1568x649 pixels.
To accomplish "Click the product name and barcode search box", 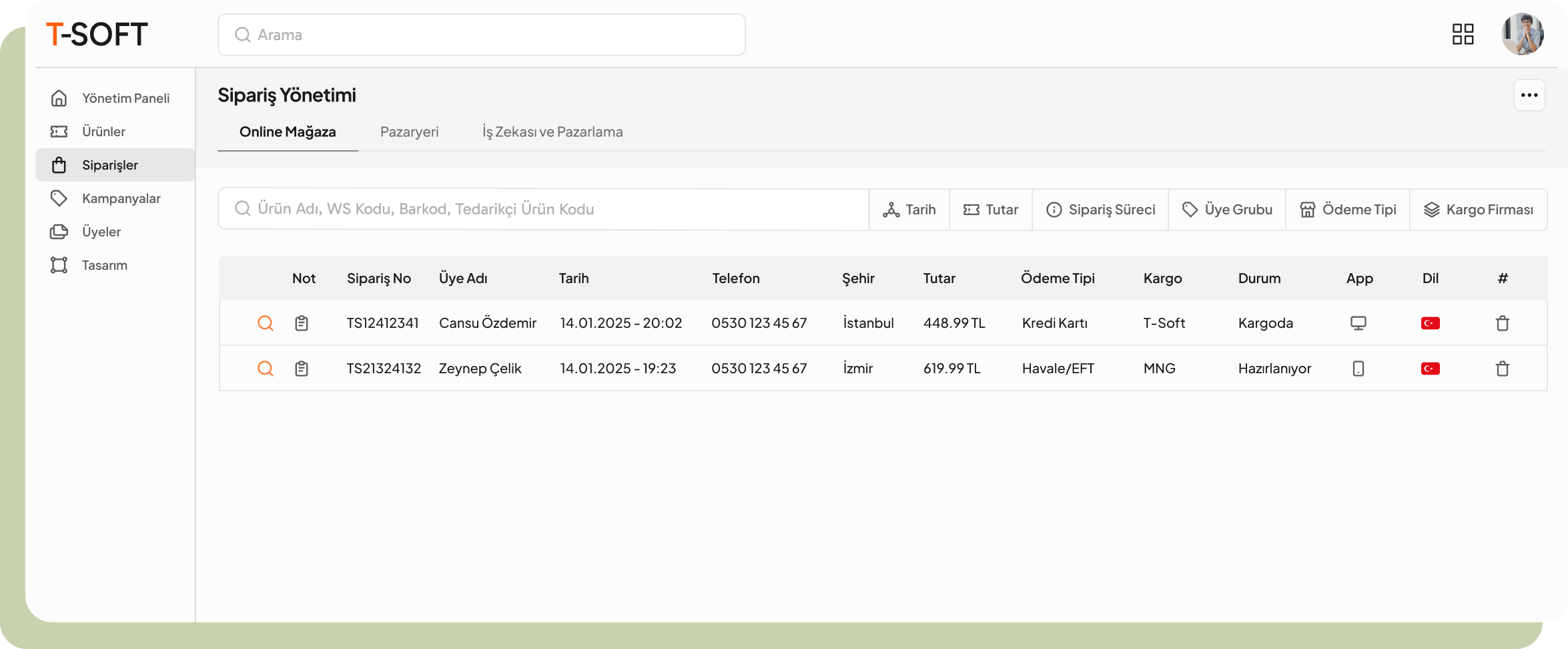I will (x=543, y=210).
